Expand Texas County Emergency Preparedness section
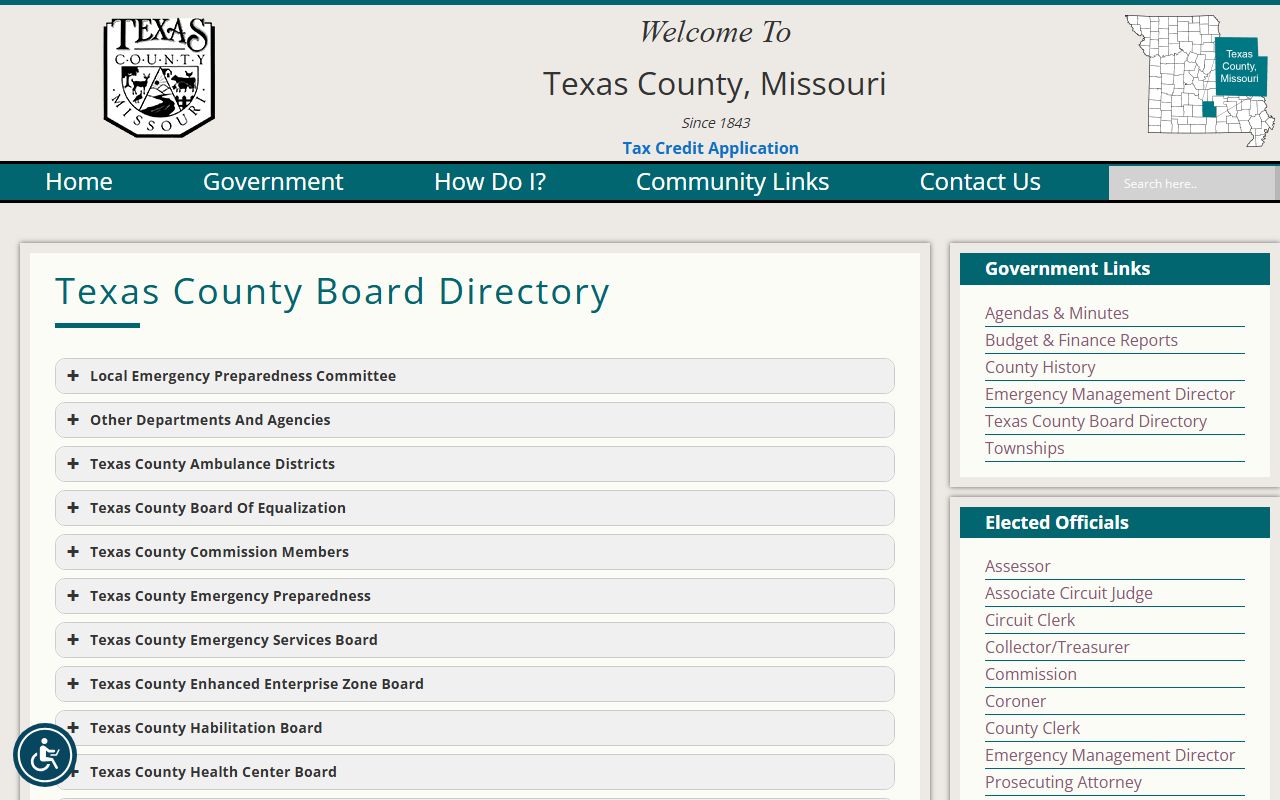The width and height of the screenshot is (1280, 800). [x=475, y=596]
